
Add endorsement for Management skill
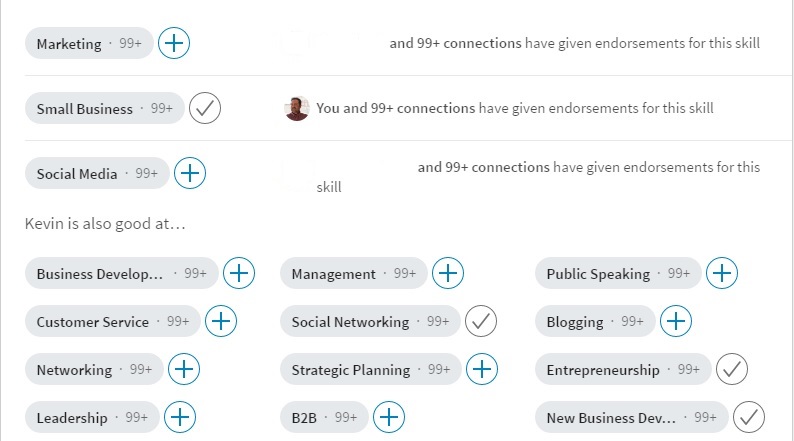pos(448,273)
